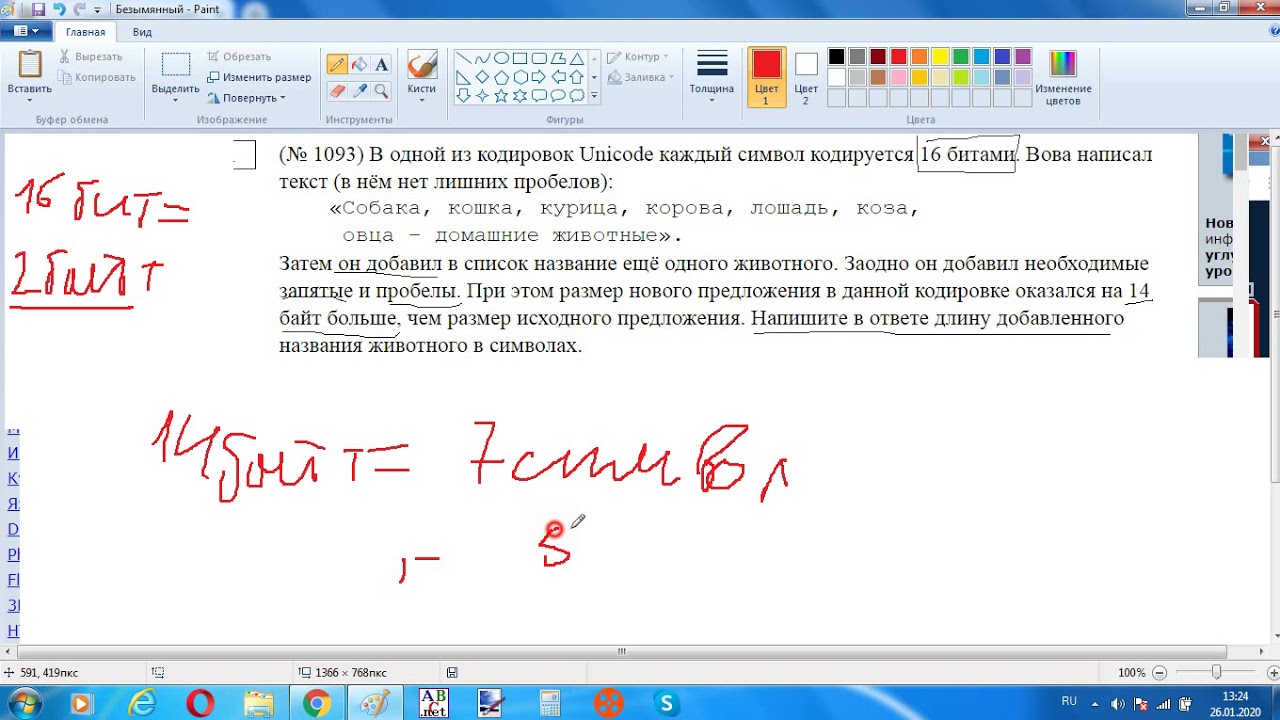Click the Save icon in title bar
The image size is (1280, 720).
tap(39, 9)
